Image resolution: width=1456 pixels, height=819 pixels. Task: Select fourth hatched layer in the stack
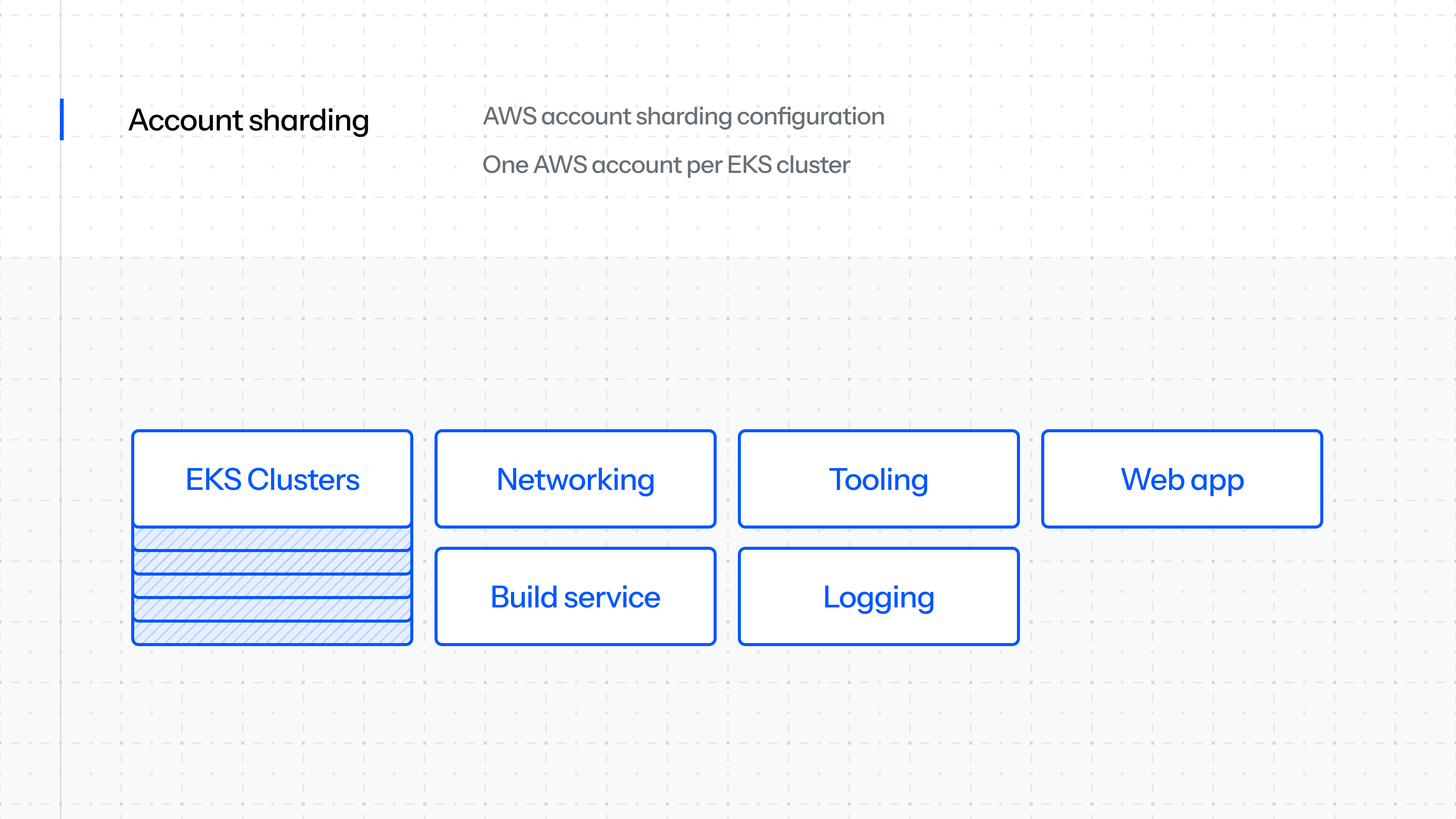tap(272, 609)
